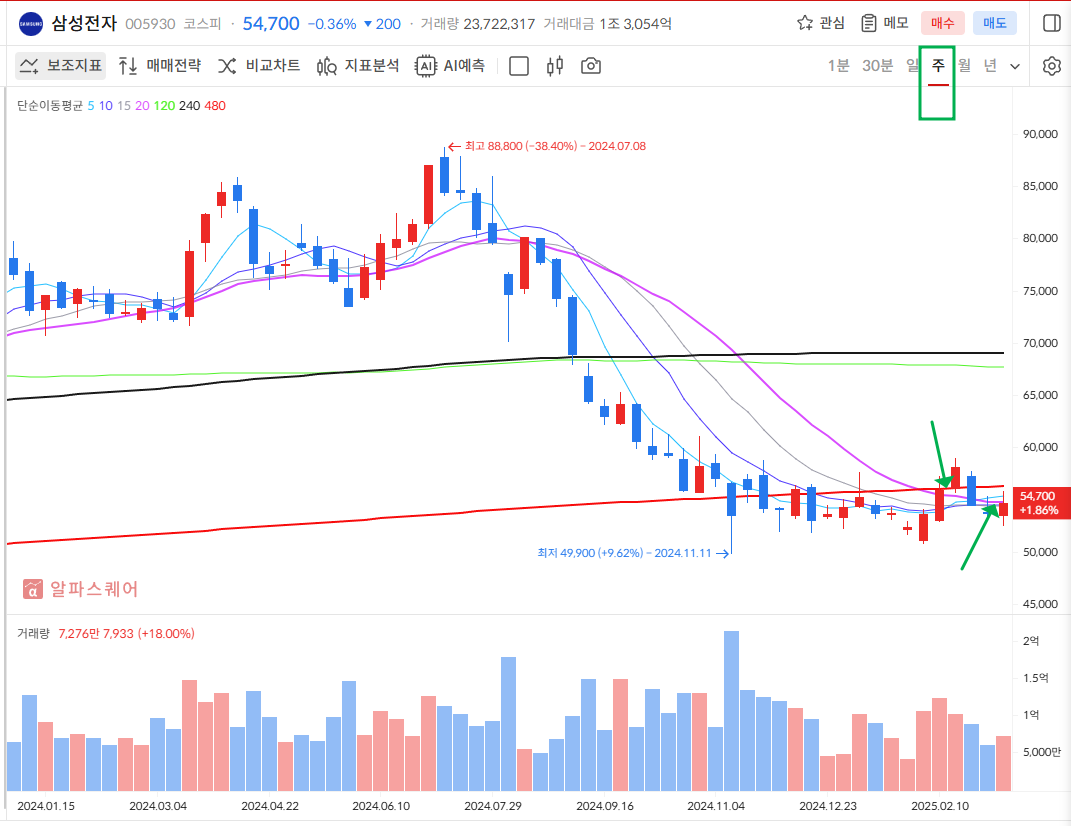Viewport: 1071px width, 826px height.
Task: Click the 2억 volume axis label
Action: click(x=1031, y=641)
